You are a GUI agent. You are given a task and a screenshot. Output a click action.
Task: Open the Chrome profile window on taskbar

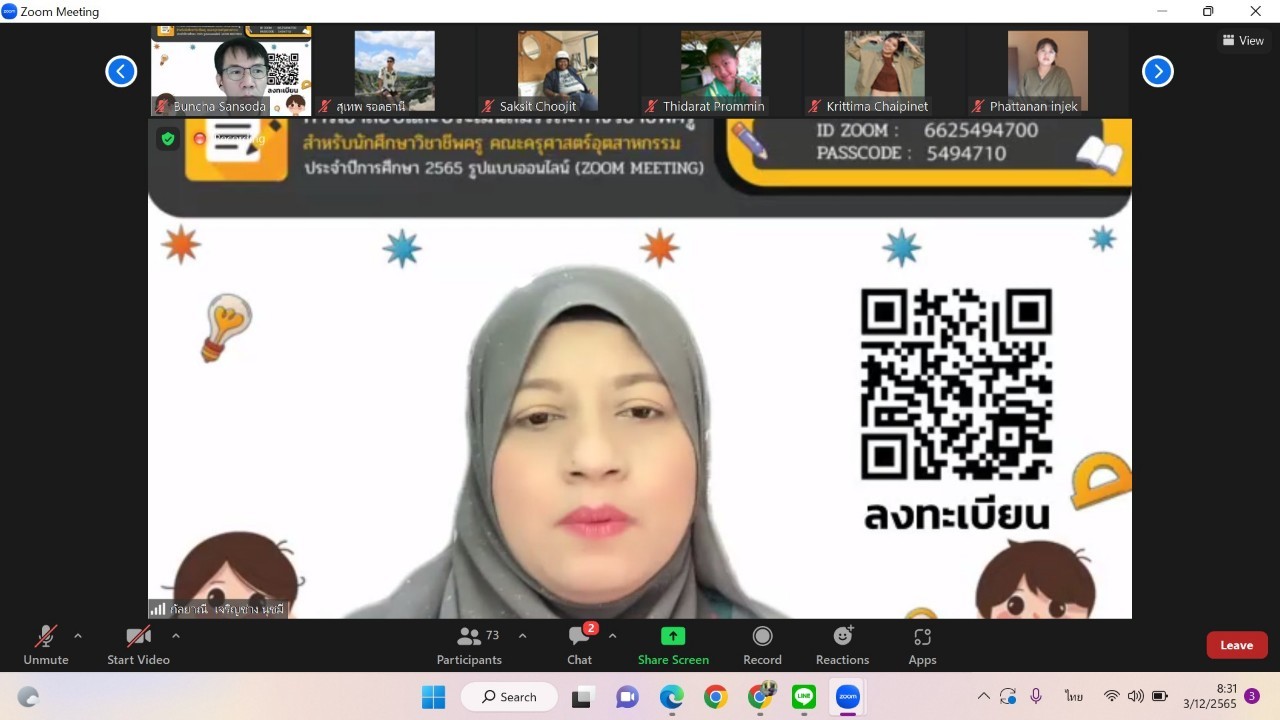(x=761, y=695)
